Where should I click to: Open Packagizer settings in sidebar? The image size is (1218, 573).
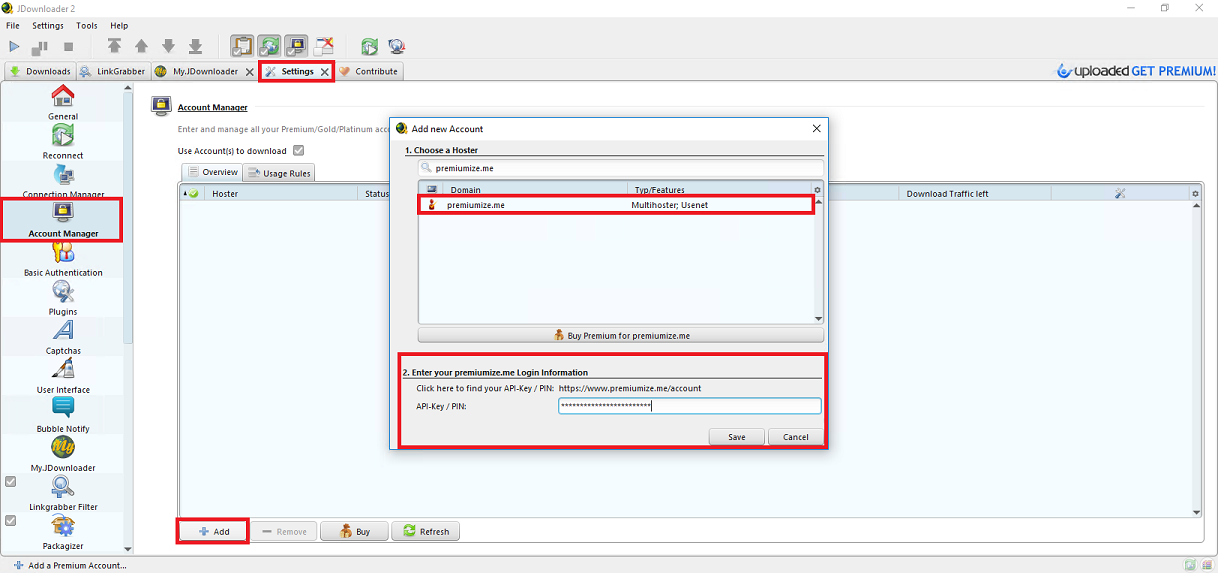click(62, 532)
